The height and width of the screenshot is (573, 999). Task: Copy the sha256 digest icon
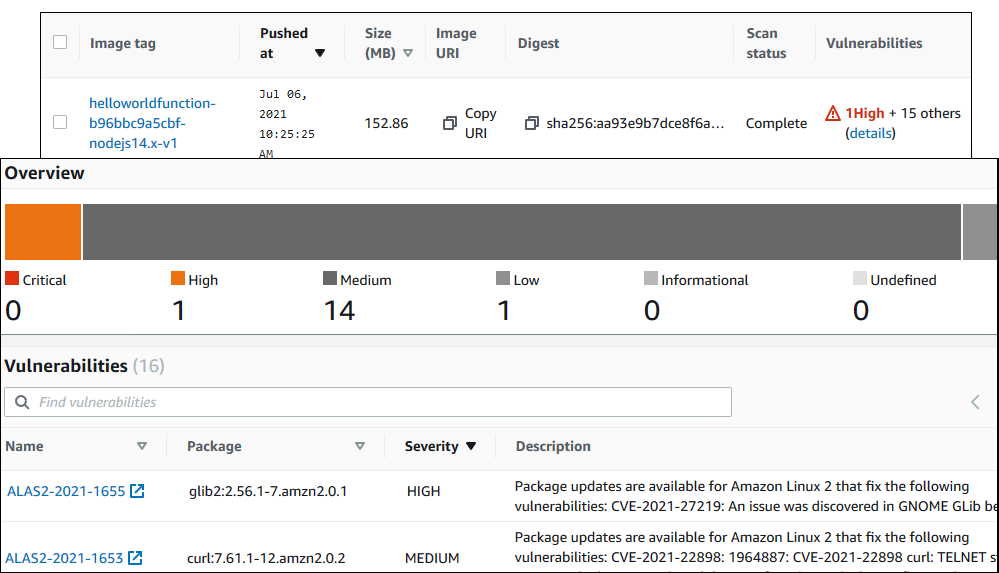click(x=531, y=123)
